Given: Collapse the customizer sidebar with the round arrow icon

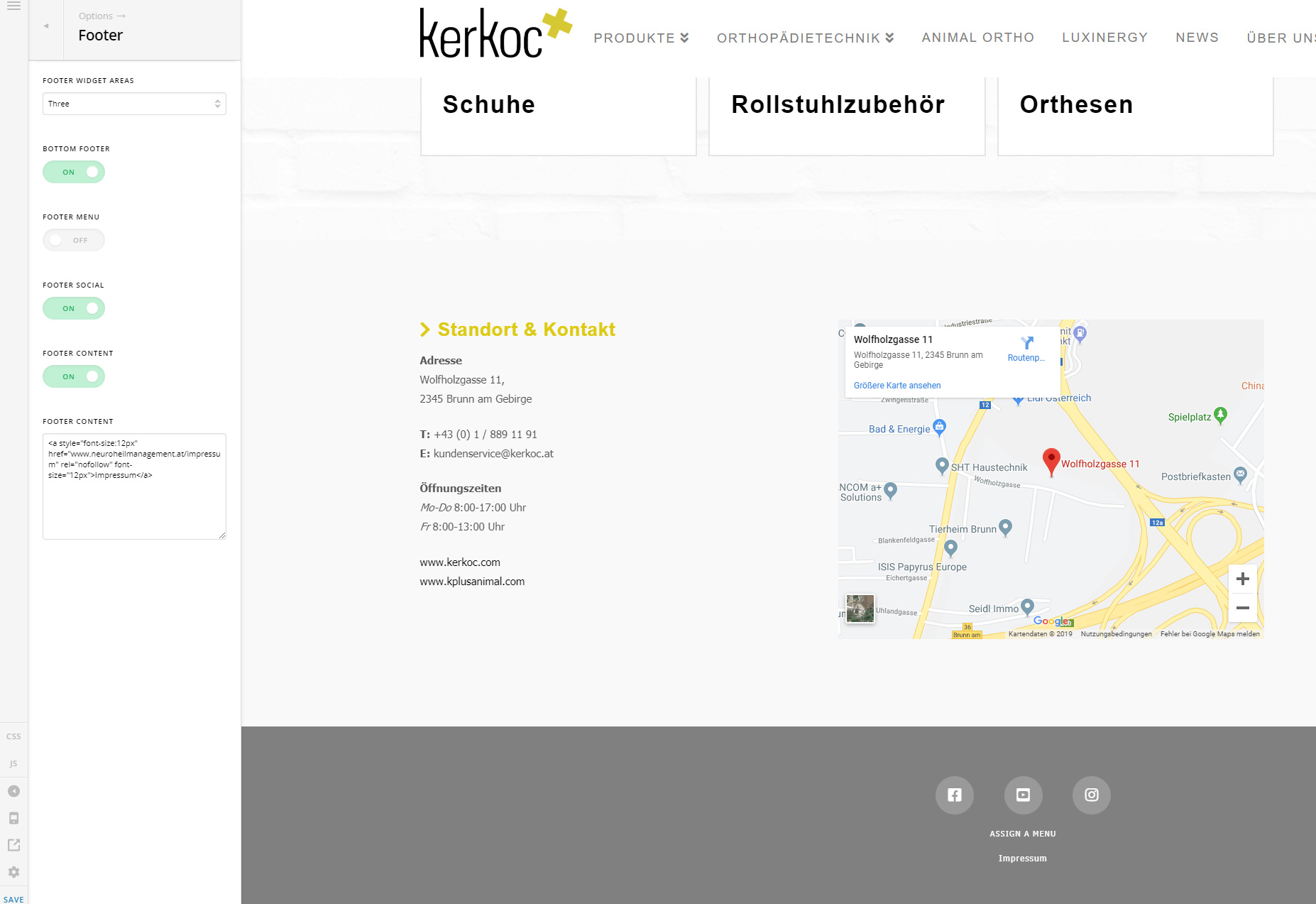Looking at the screenshot, I should 13,791.
